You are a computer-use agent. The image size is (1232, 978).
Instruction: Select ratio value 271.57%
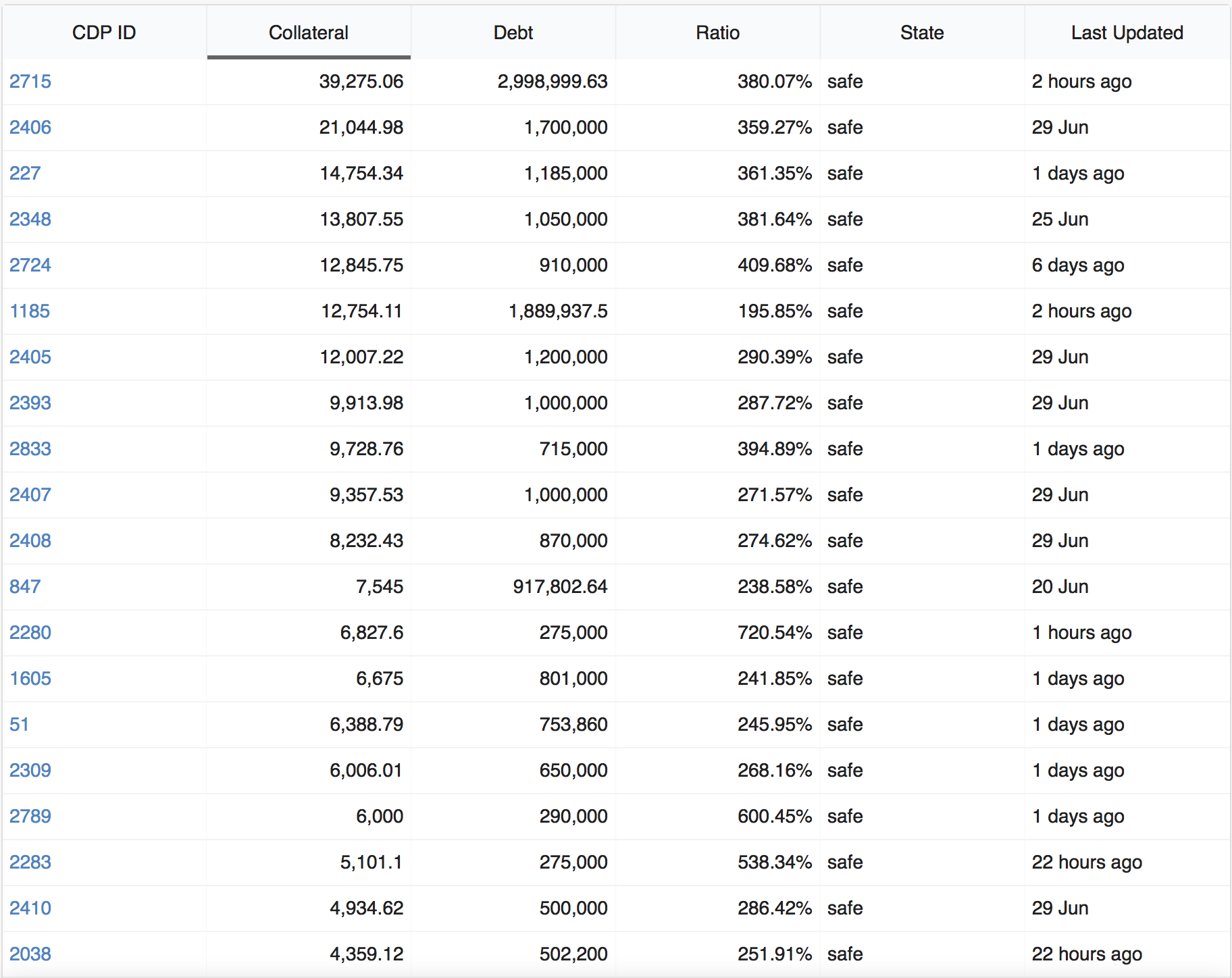pos(775,494)
